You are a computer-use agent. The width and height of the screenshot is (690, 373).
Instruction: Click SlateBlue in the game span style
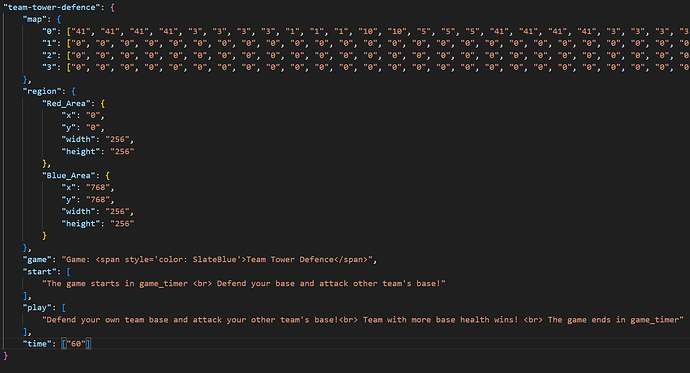[x=214, y=260]
